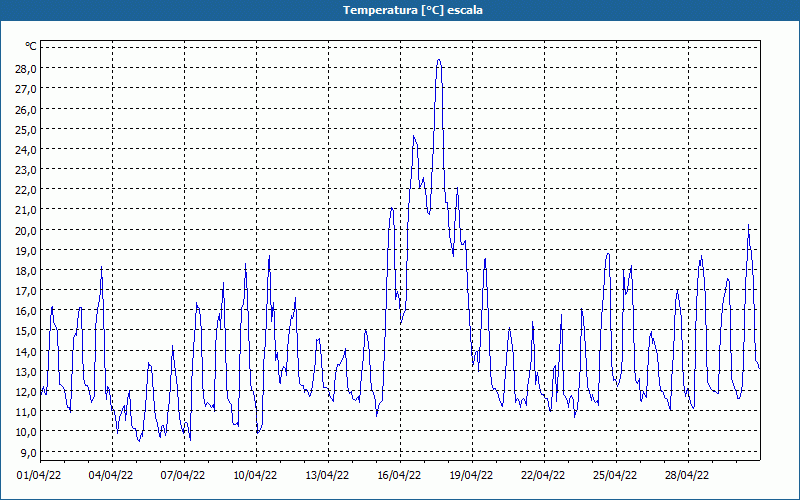Image resolution: width=800 pixels, height=500 pixels.
Task: Select the 22,0 axis value
Action: click(x=26, y=190)
